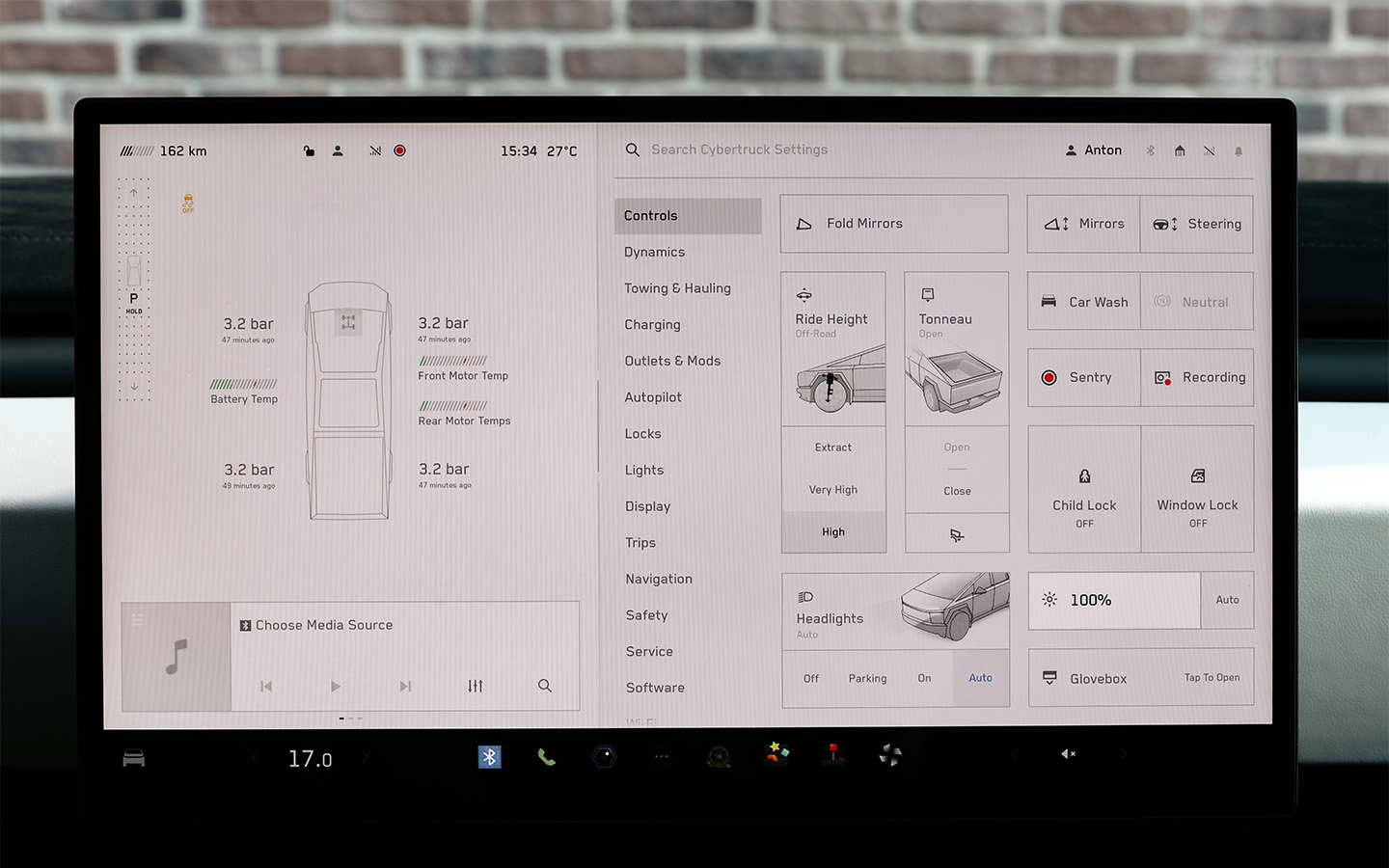Decrease cabin temperature with left arrow
1389x868 pixels.
click(x=256, y=758)
